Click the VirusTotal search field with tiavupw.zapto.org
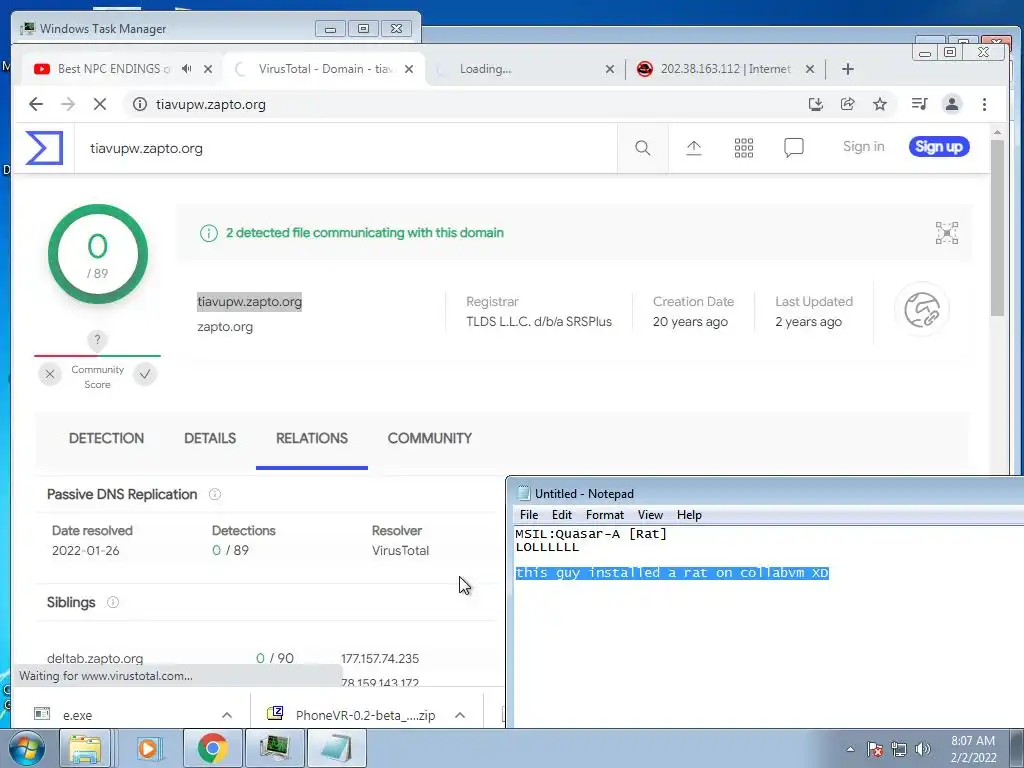The width and height of the screenshot is (1024, 768). 346,148
